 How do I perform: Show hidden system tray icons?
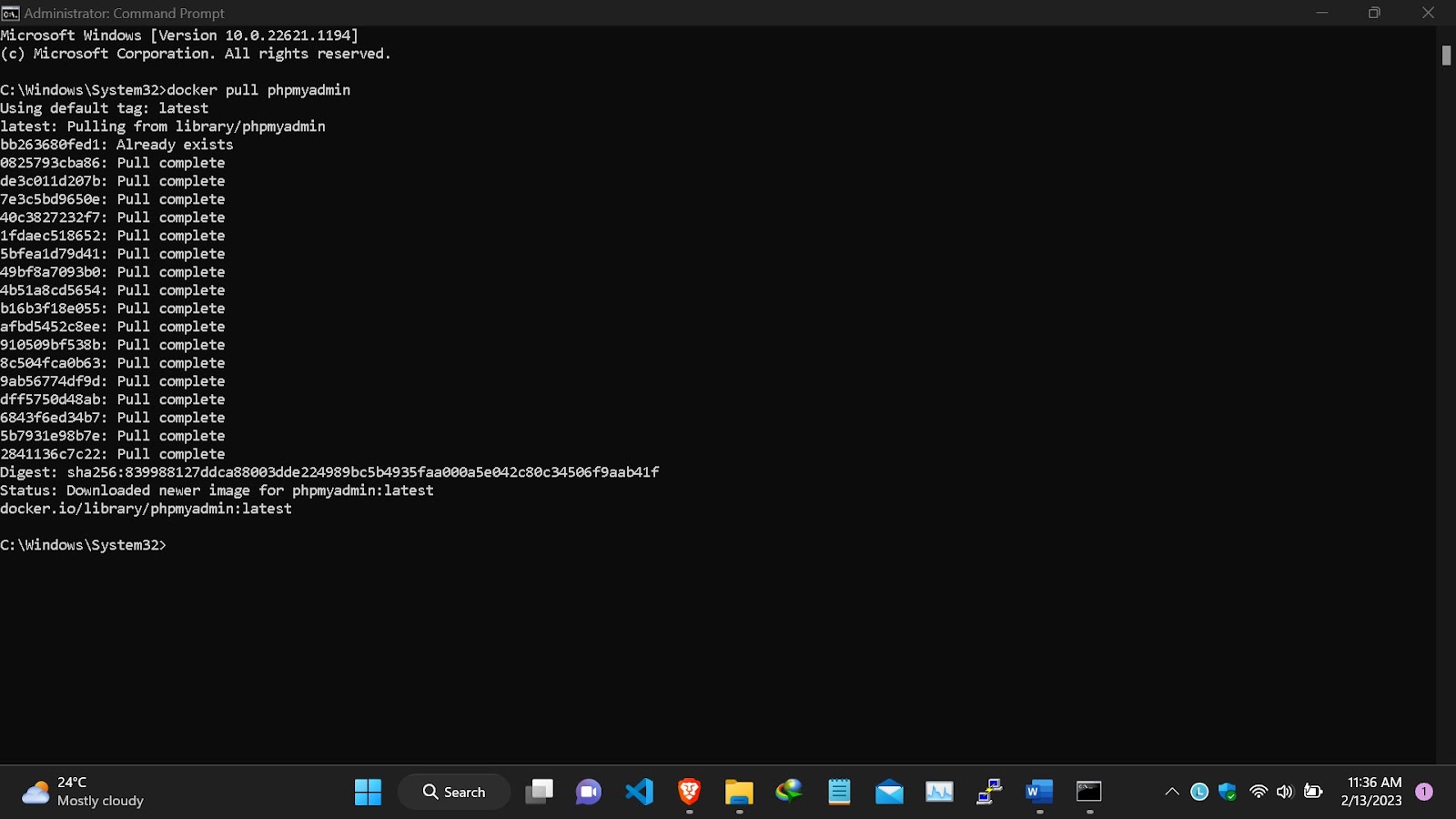(x=1172, y=792)
